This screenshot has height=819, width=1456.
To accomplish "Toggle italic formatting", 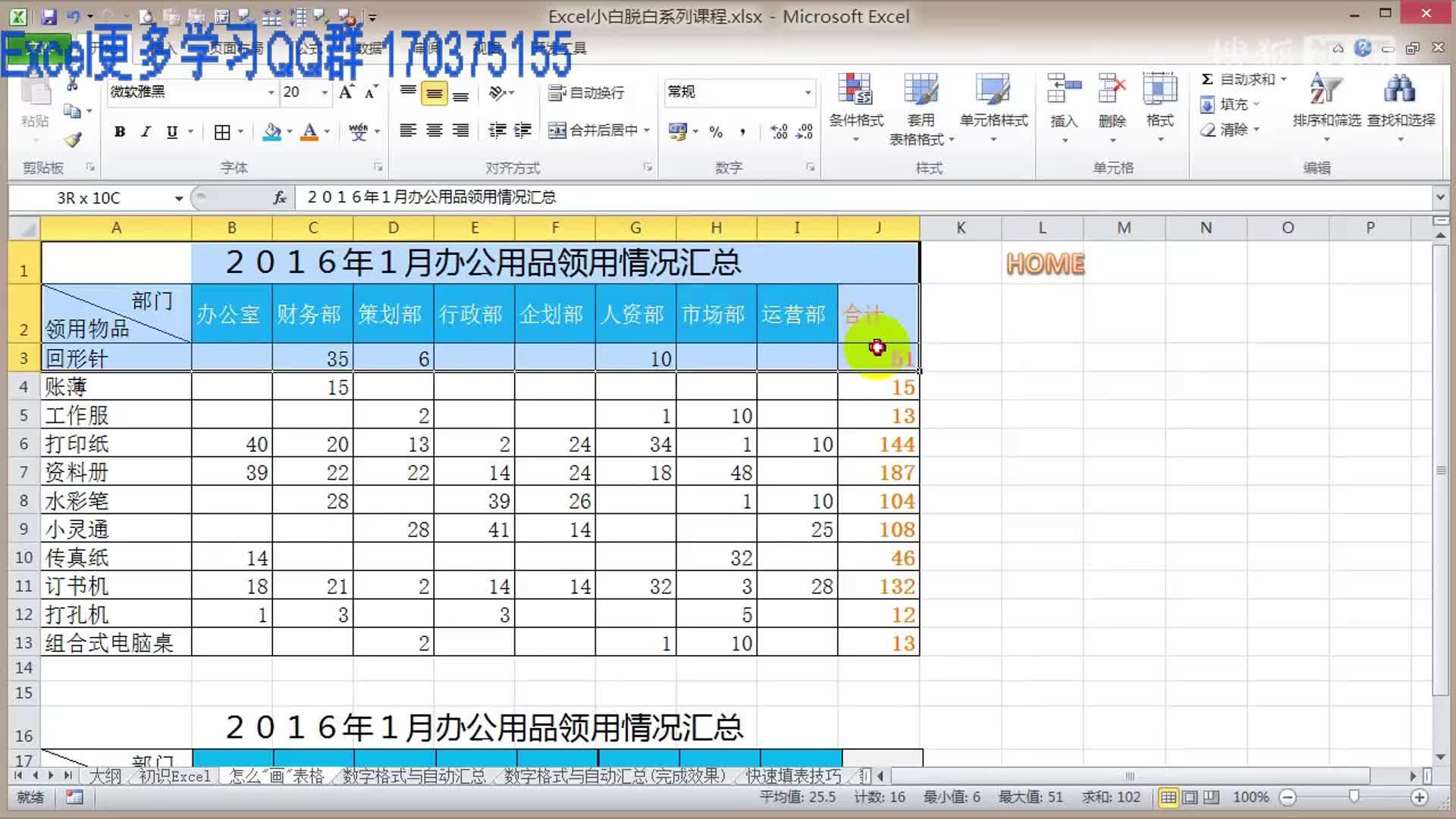I will [146, 131].
